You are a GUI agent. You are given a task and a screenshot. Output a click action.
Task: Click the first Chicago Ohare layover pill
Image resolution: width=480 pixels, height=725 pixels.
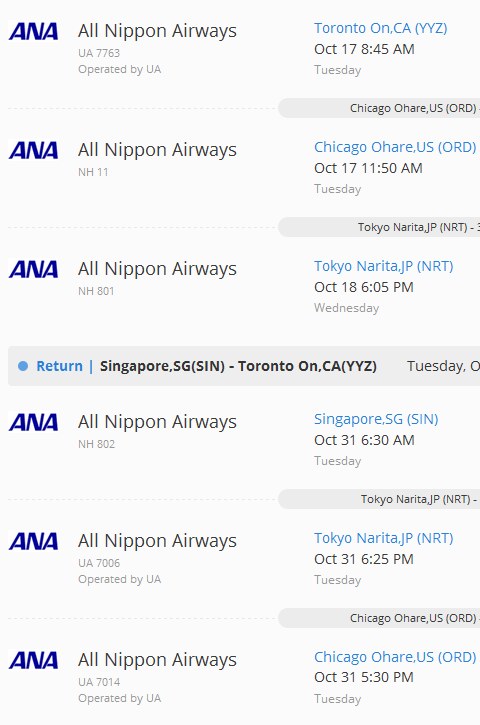pos(379,108)
